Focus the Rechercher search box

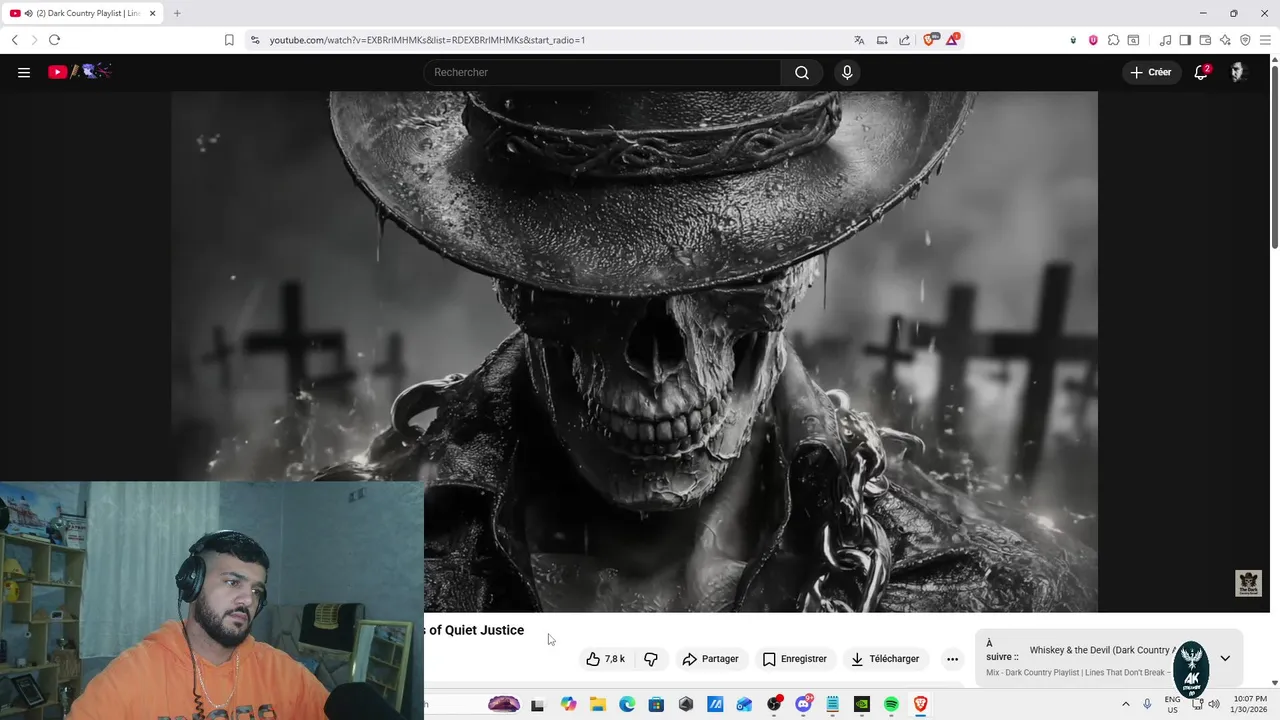[x=602, y=72]
